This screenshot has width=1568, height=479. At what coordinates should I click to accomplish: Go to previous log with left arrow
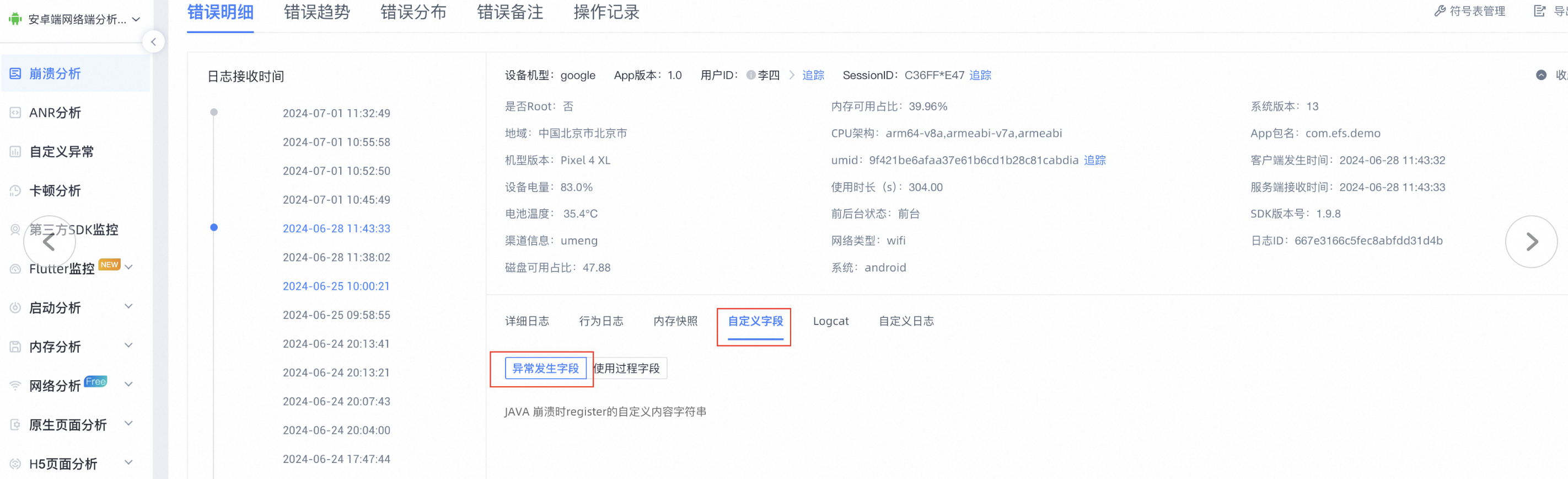[x=49, y=242]
